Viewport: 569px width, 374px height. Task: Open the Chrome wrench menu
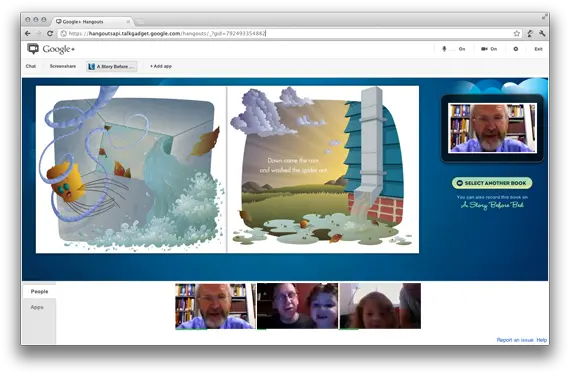pyautogui.click(x=542, y=33)
